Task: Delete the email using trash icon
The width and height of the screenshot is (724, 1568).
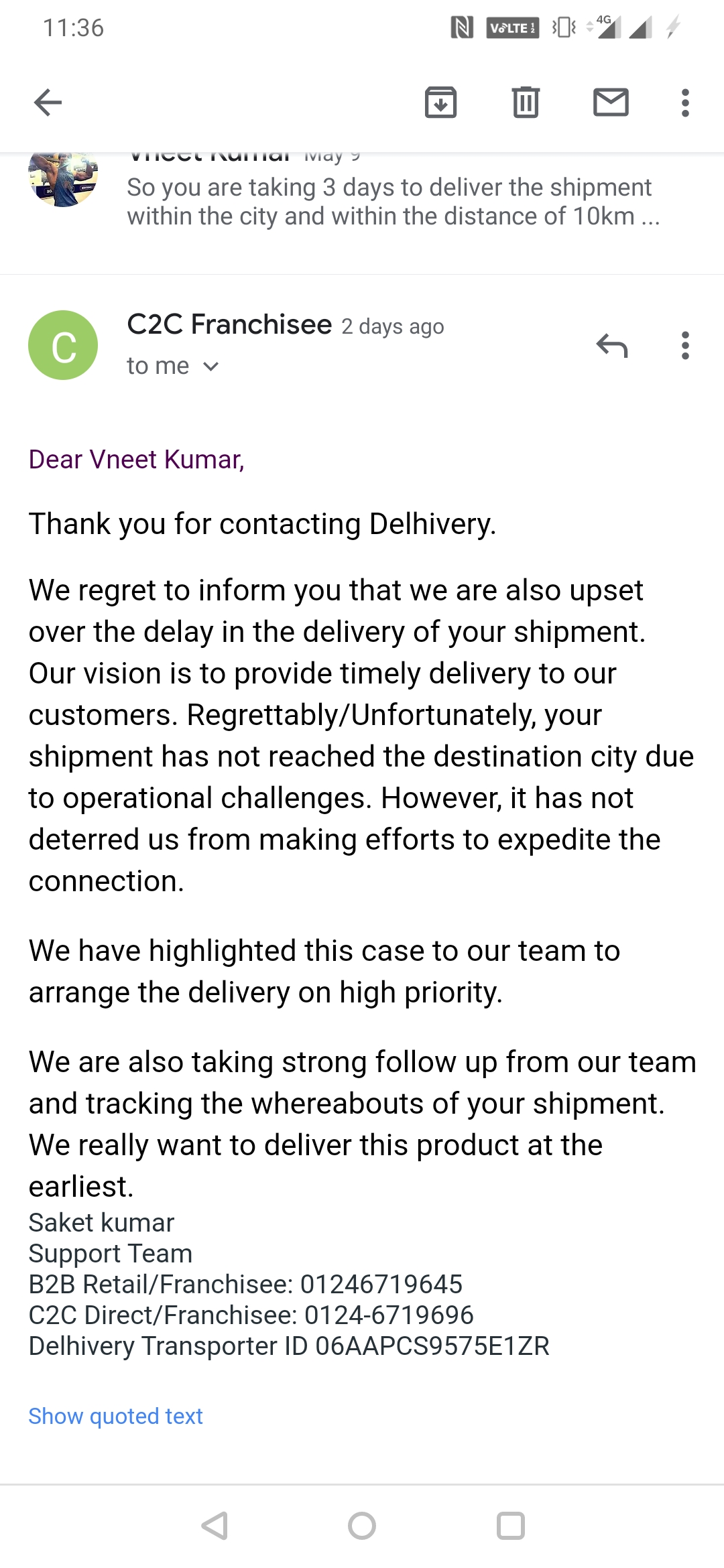Action: point(526,103)
